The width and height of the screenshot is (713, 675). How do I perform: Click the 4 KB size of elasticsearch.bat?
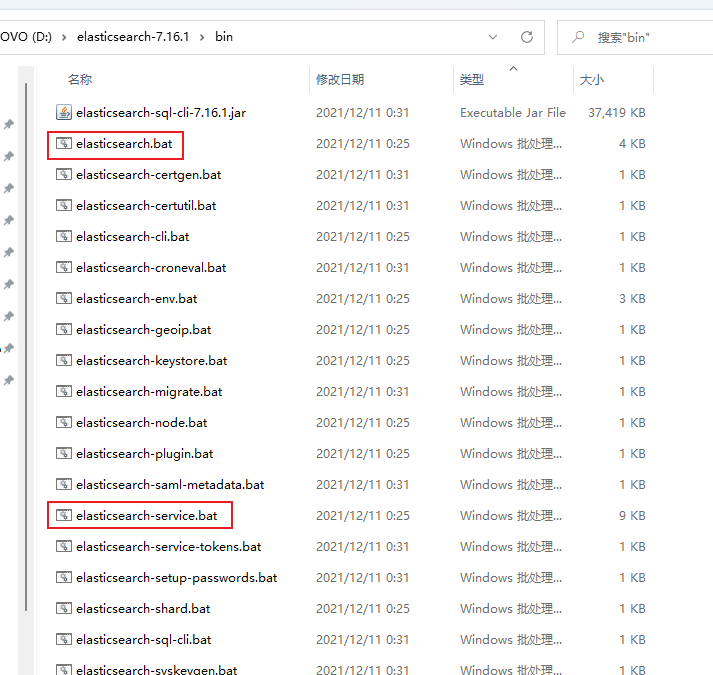[632, 144]
